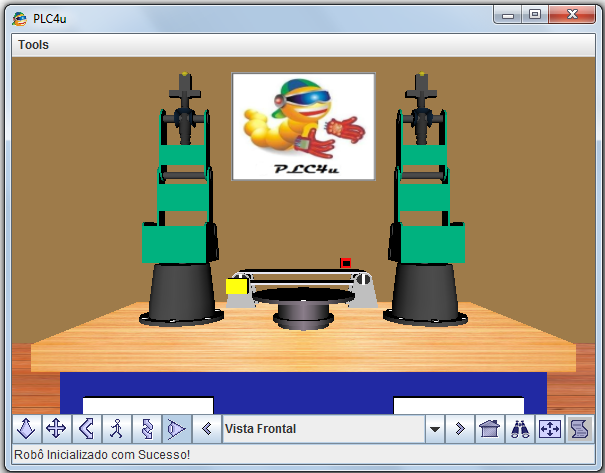Open the viewpoint dropdown arrow
The height and width of the screenshot is (473, 605).
[x=434, y=429]
